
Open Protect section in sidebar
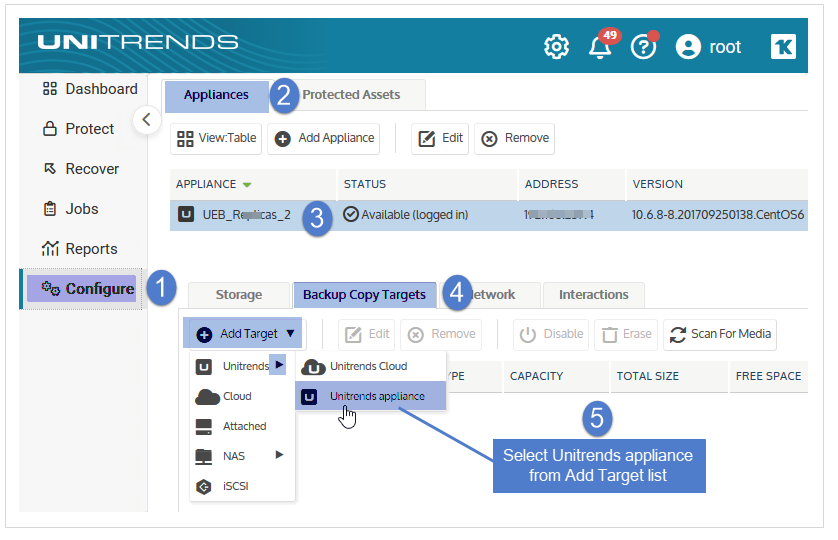click(78, 129)
